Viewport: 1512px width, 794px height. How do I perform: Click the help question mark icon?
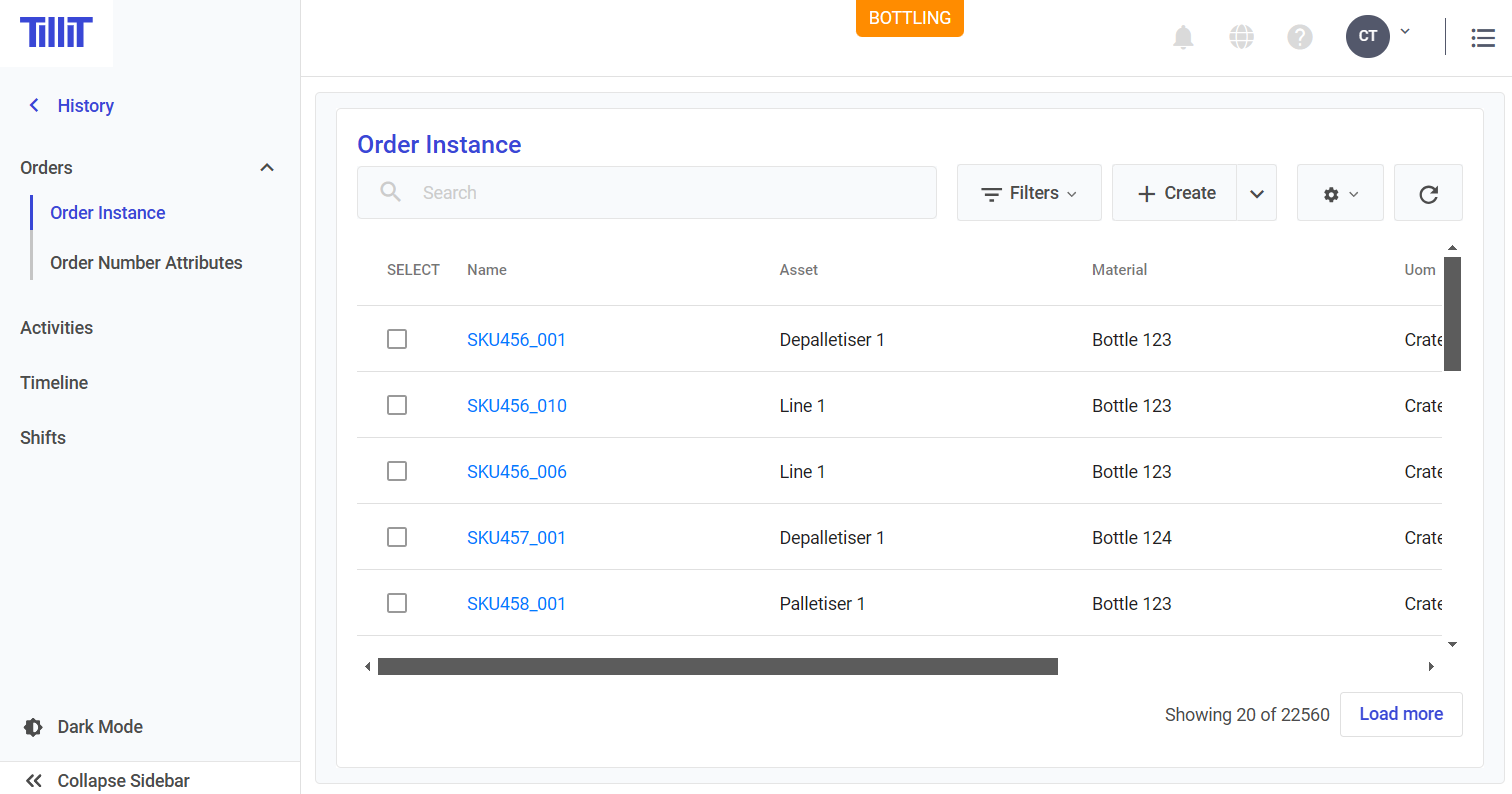[1299, 38]
